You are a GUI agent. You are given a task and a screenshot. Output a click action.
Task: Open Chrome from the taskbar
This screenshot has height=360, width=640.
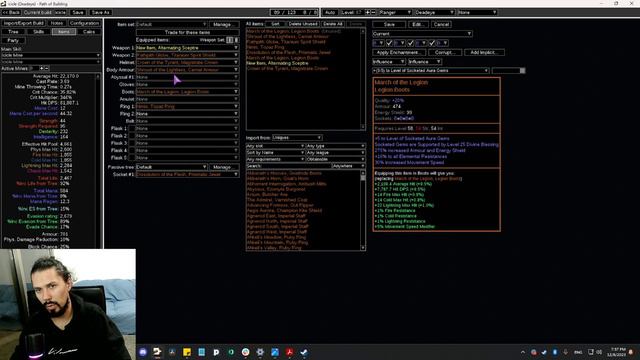coord(245,352)
